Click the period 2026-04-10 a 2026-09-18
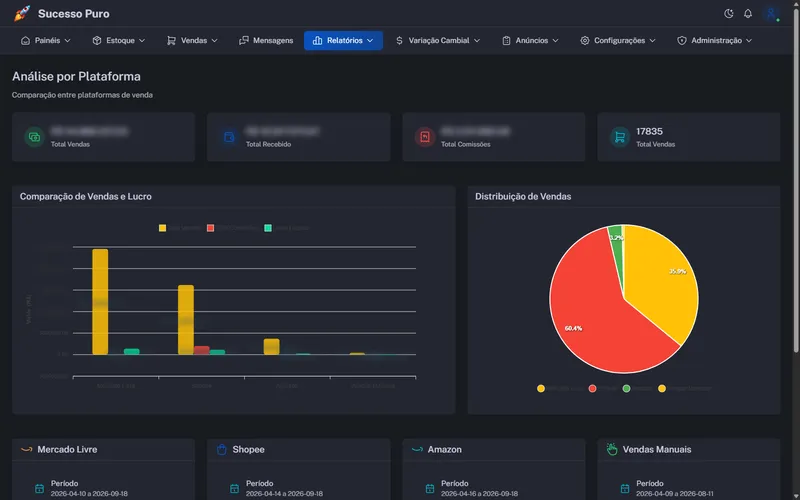800x500 pixels. point(89,494)
